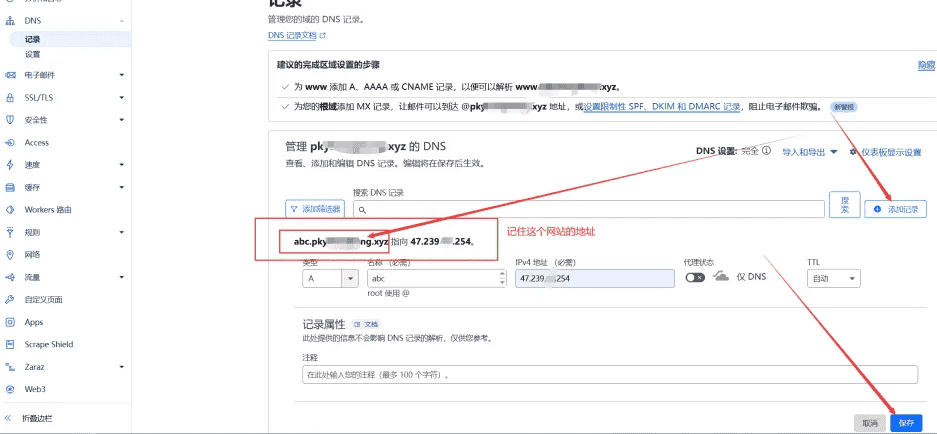Click the proxy status cloud icon

click(x=721, y=277)
